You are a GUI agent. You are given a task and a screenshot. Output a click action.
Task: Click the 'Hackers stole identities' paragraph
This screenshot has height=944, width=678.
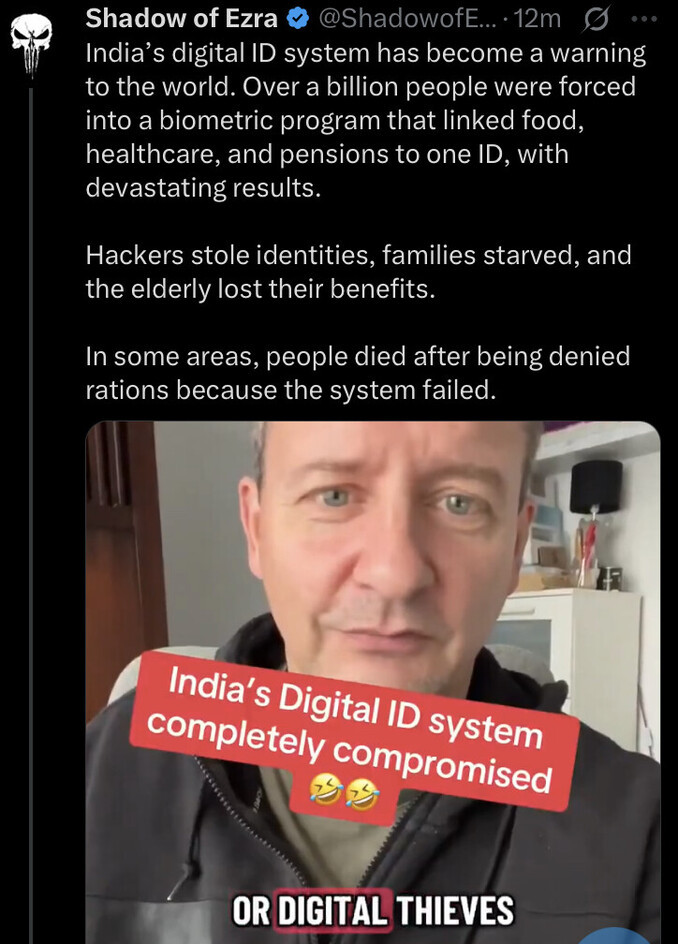(358, 272)
